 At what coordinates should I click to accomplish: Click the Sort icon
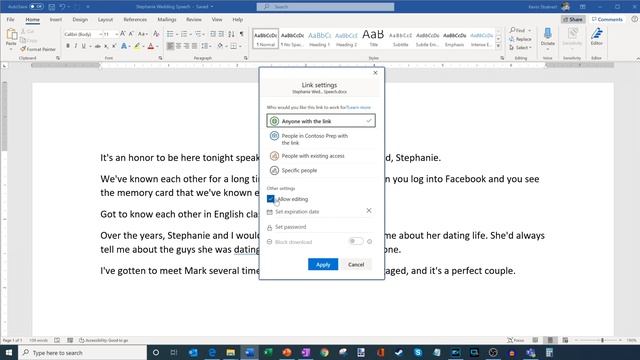click(231, 34)
